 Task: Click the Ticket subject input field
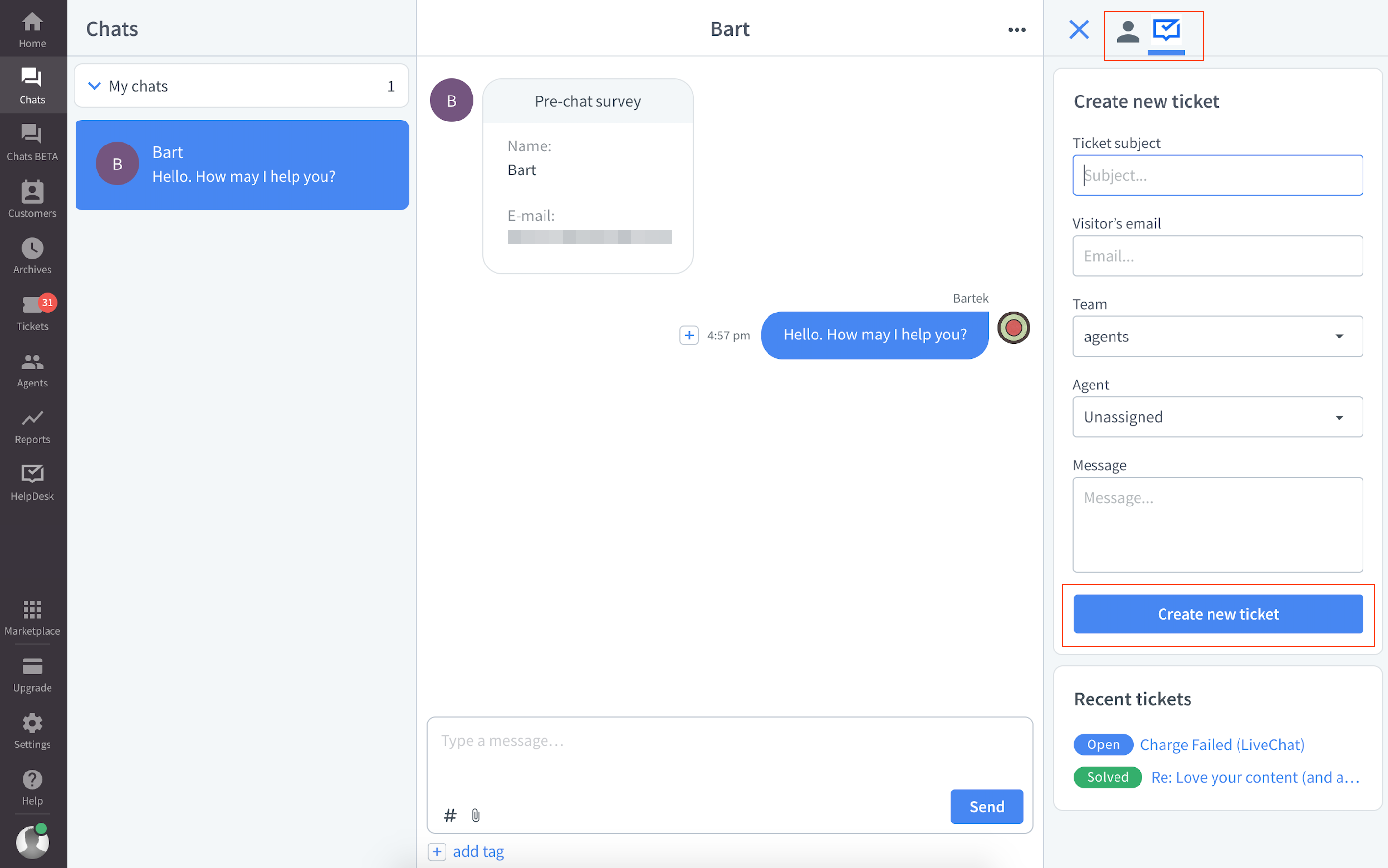pyautogui.click(x=1218, y=175)
